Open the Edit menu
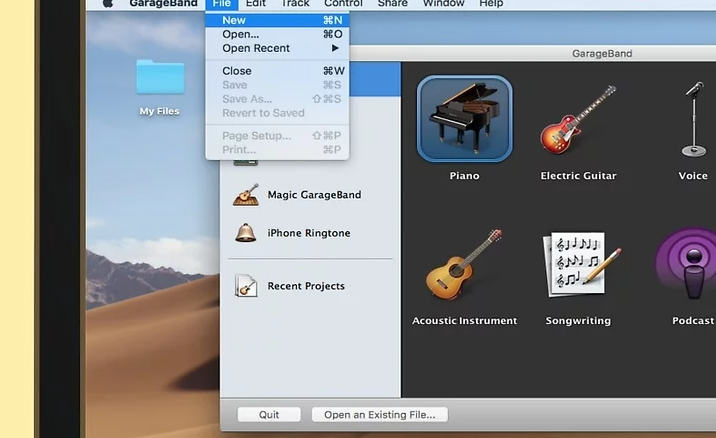Viewport: 716px width, 438px height. tap(256, 4)
